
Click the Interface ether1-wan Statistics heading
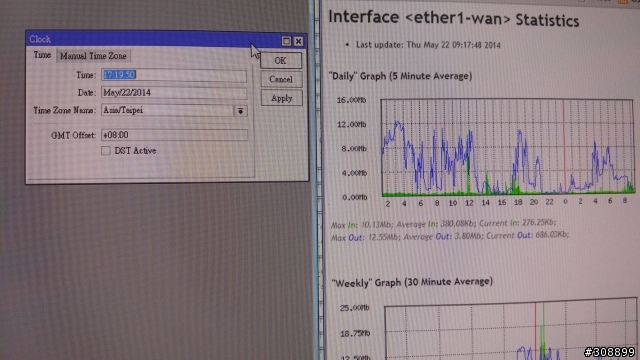pos(453,18)
